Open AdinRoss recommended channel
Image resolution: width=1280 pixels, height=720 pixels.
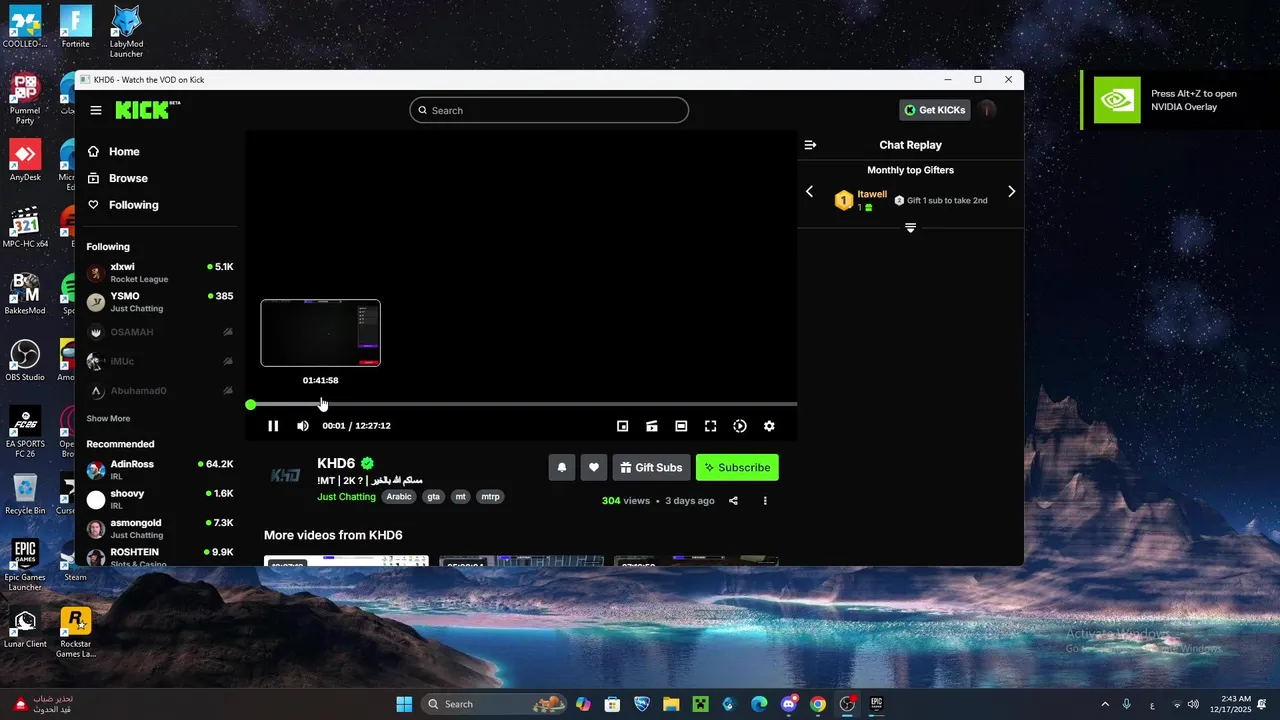(160, 470)
